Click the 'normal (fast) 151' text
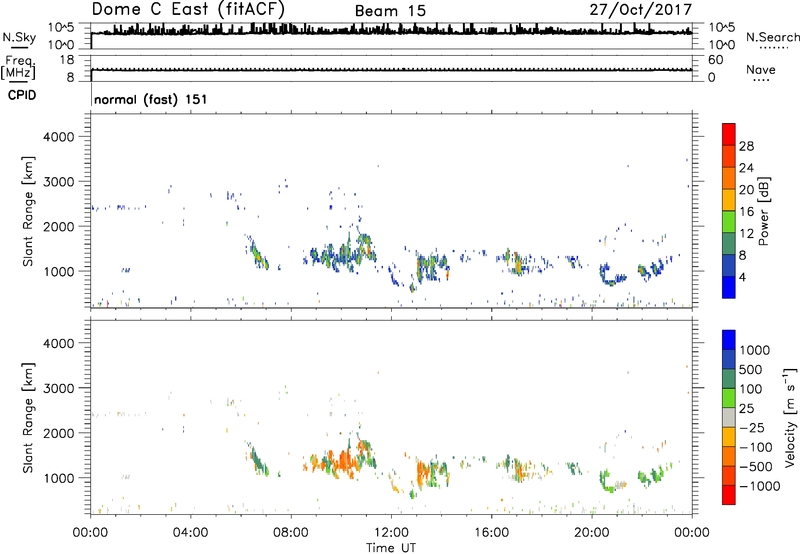The width and height of the screenshot is (800, 554). coord(151,99)
